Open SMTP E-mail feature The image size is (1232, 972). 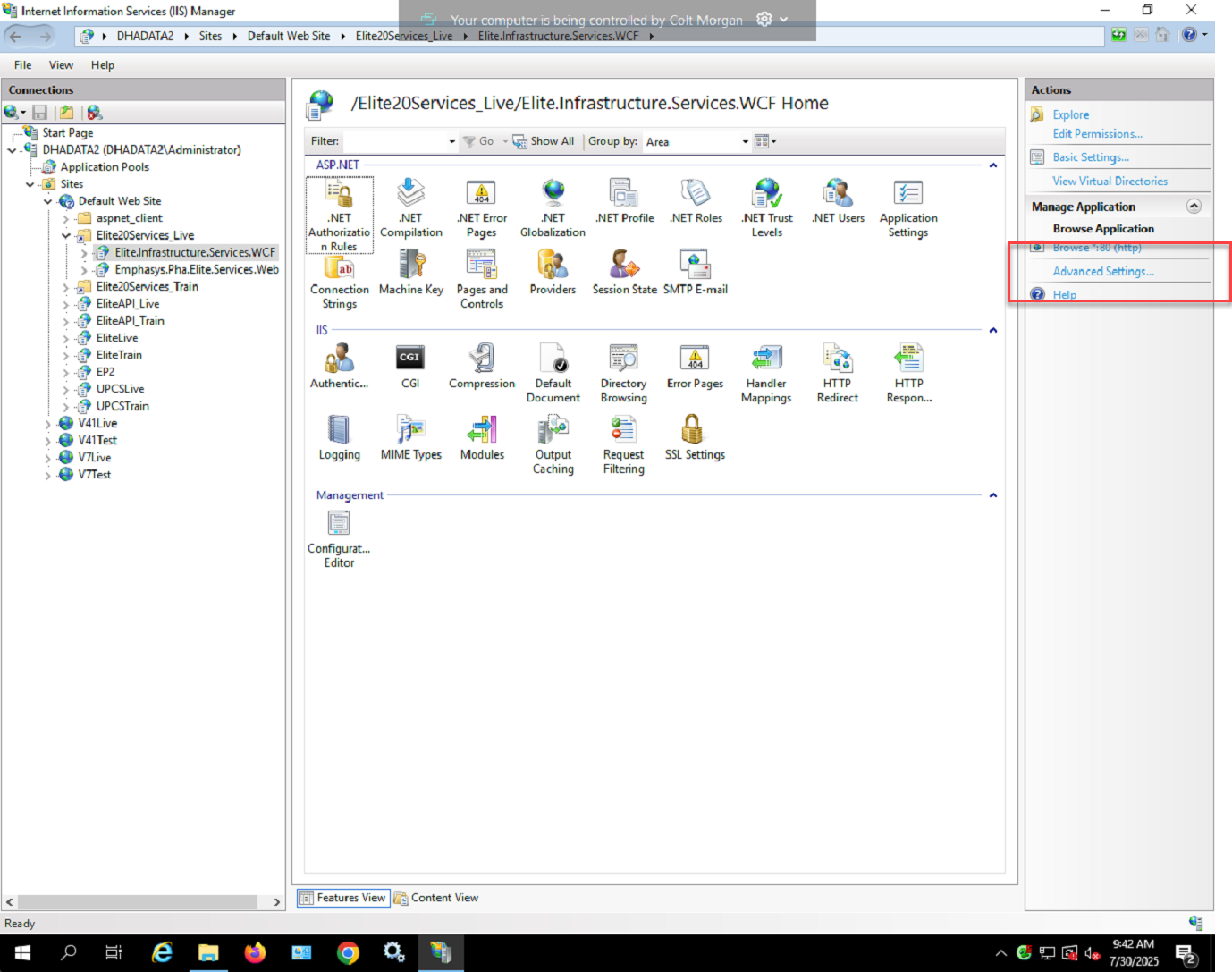tap(696, 272)
